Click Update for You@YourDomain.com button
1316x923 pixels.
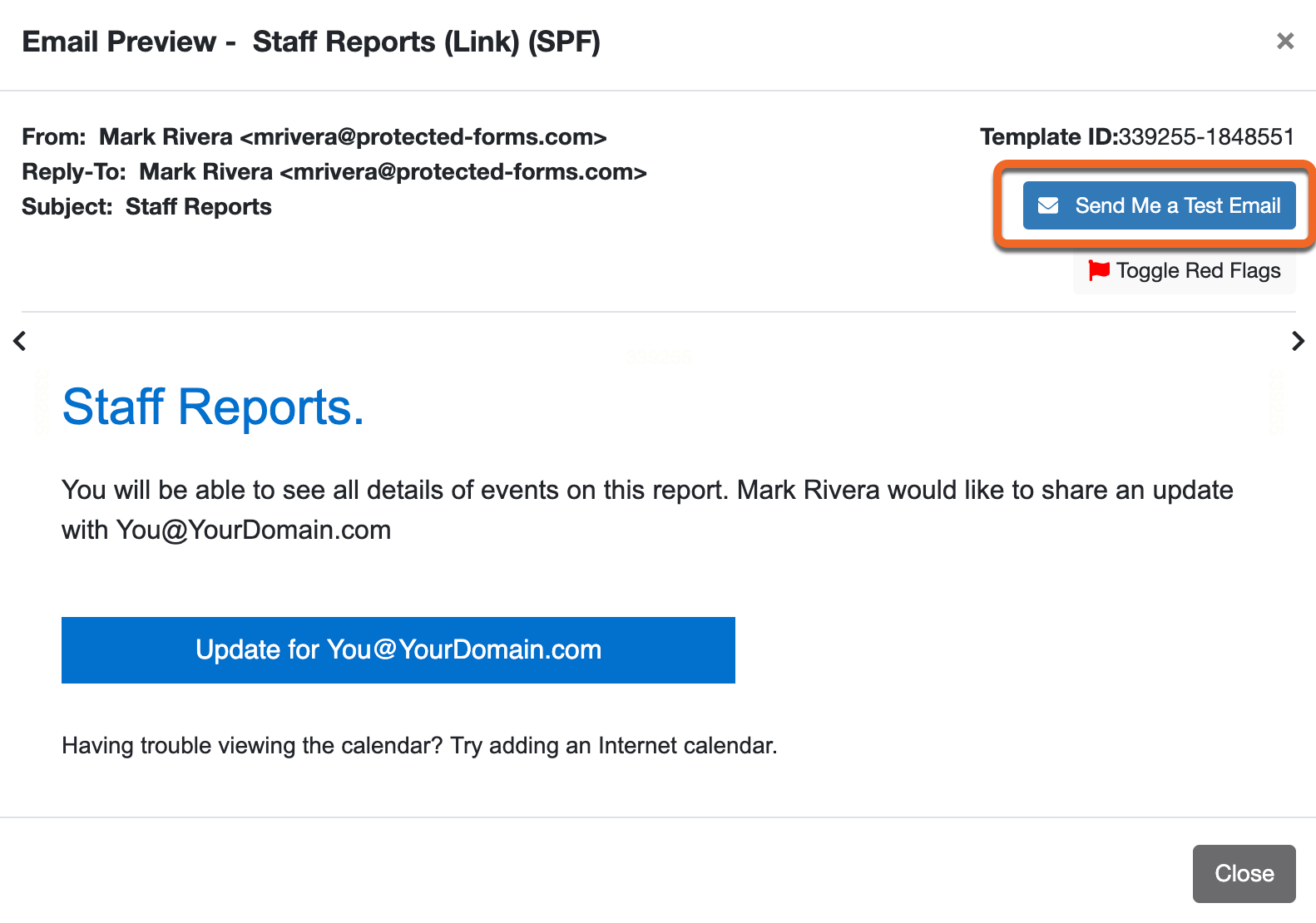pyautogui.click(x=398, y=650)
